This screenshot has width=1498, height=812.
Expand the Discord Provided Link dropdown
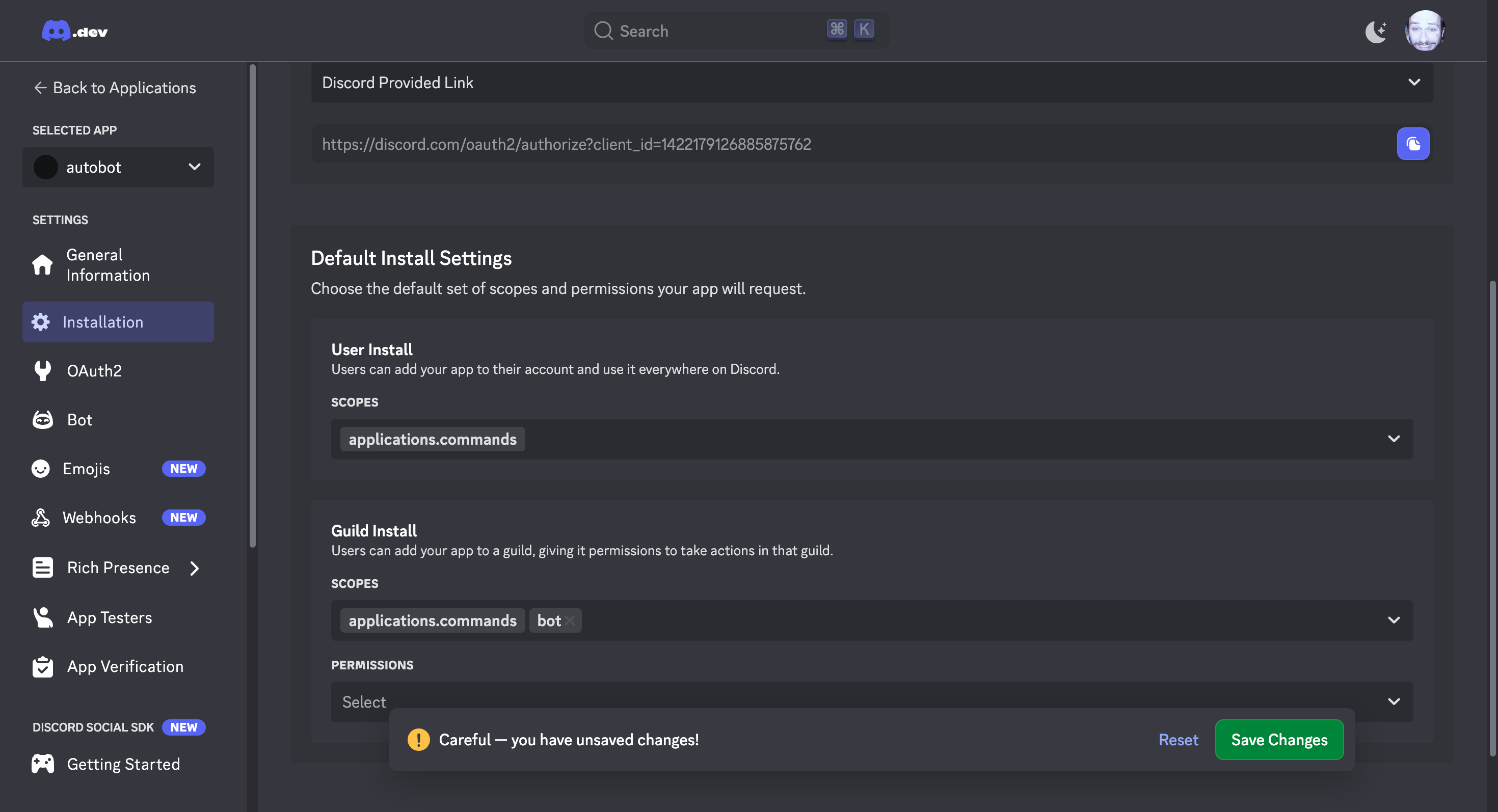coord(1414,83)
